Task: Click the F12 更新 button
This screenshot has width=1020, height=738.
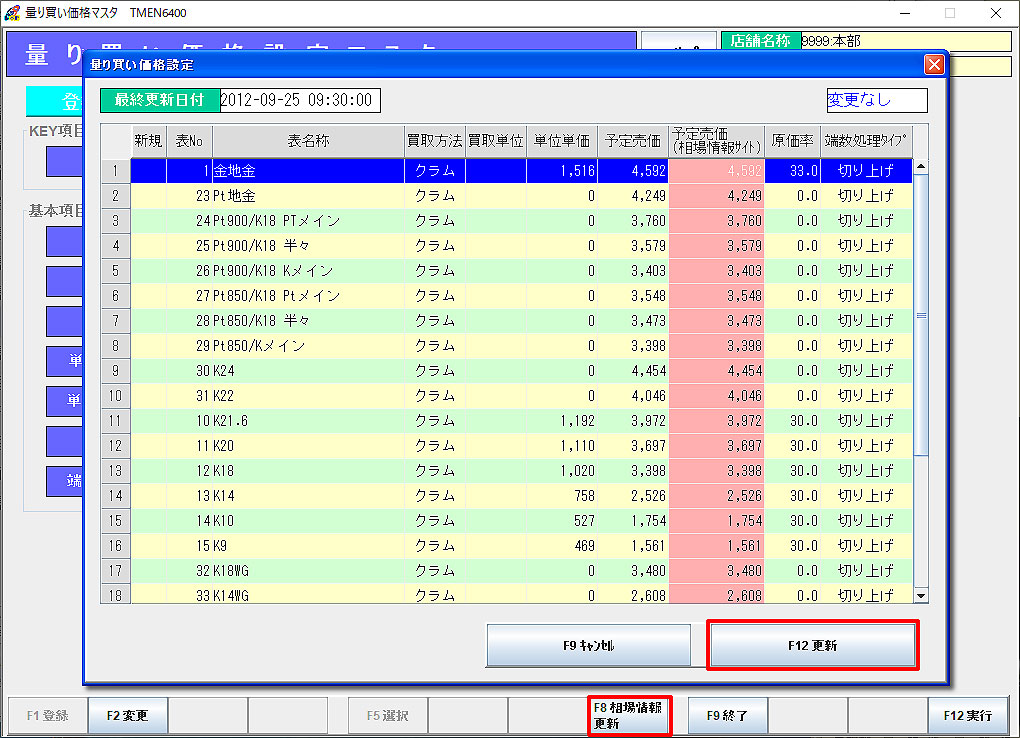Action: (x=812, y=645)
